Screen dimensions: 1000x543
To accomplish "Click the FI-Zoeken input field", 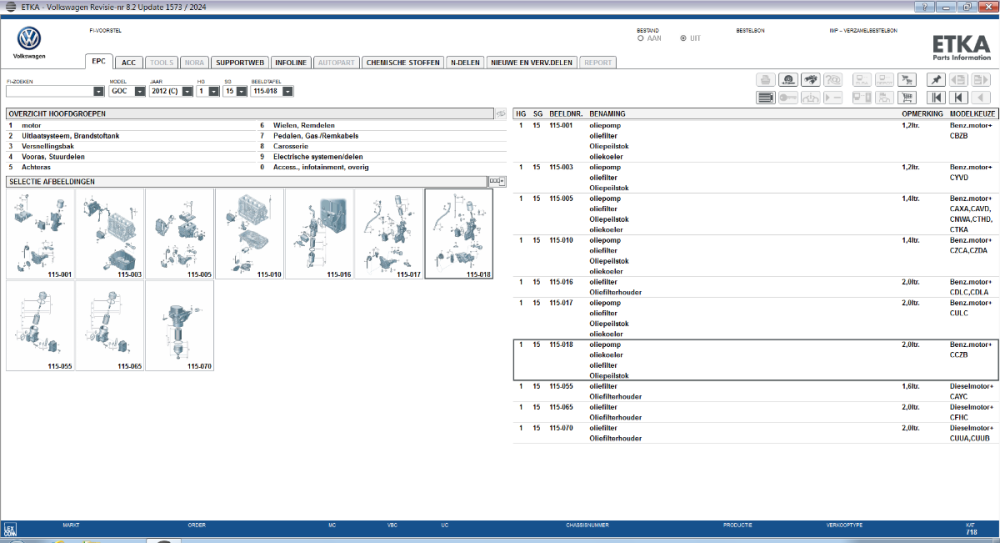I will (50, 92).
